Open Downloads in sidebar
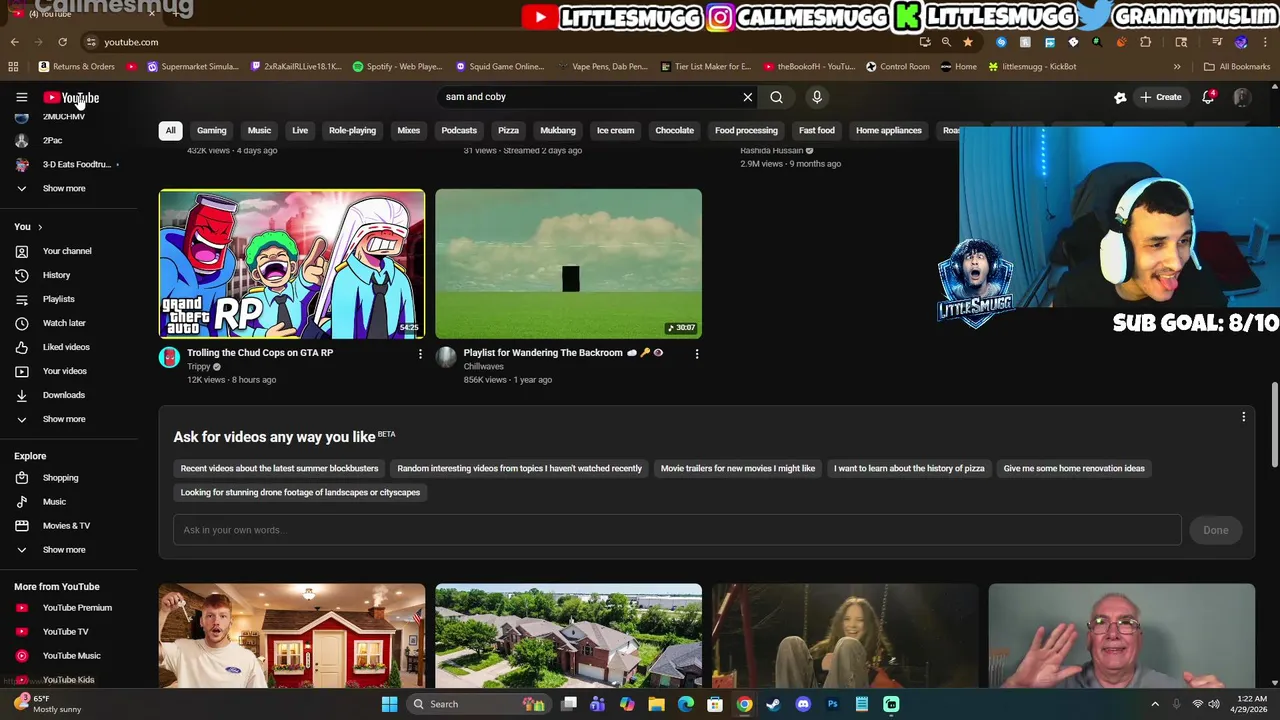Screen dimensions: 1280x720 pos(64,395)
